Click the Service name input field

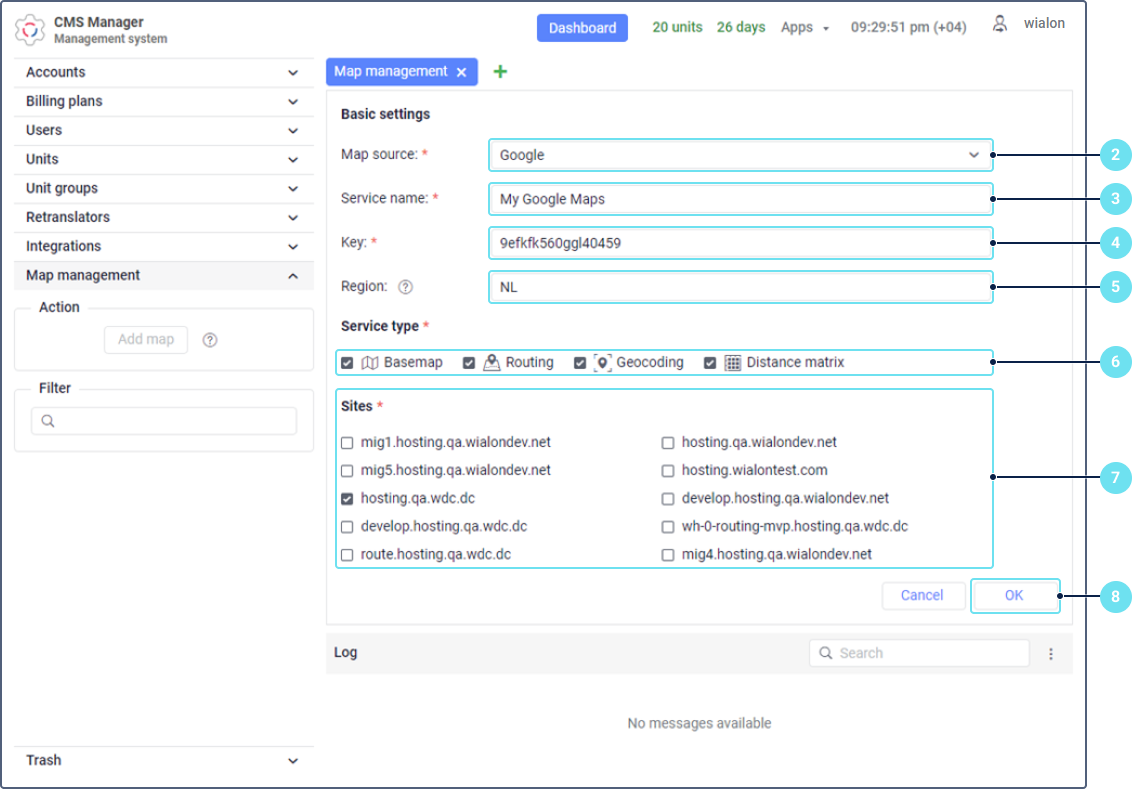[740, 199]
